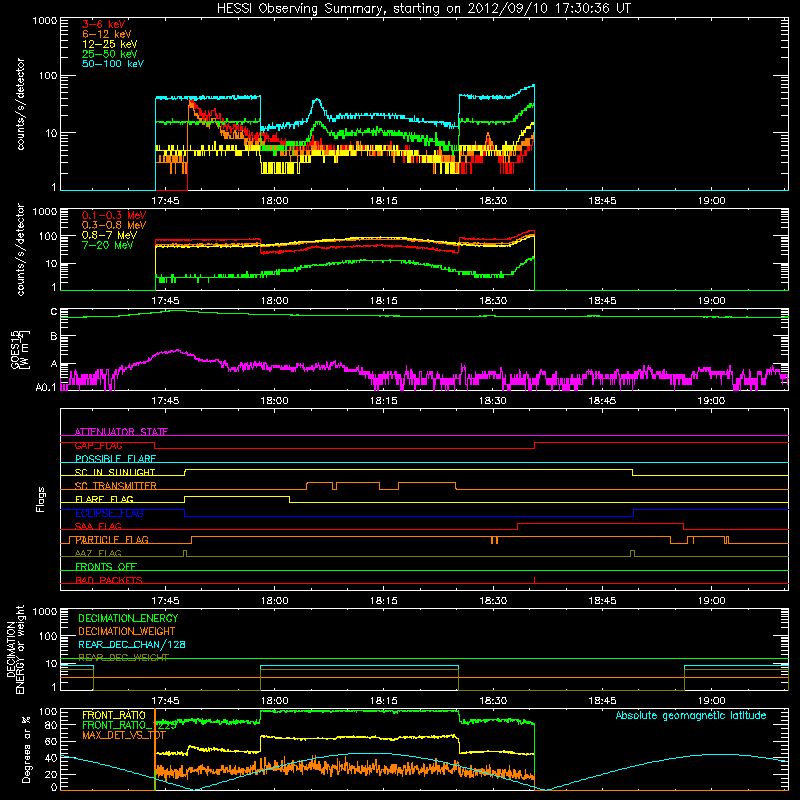Screen dimensions: 800x800
Task: Select the SC_IN_SUNLIGHT flag label
Action: tap(115, 472)
